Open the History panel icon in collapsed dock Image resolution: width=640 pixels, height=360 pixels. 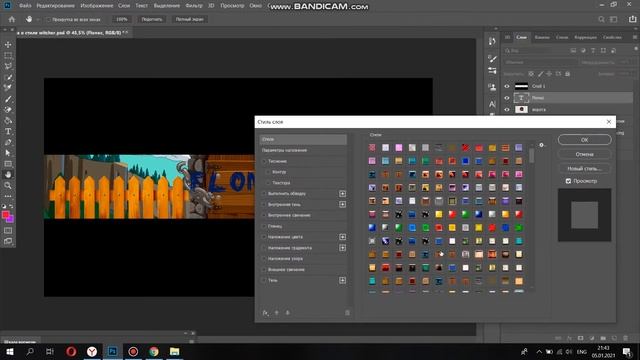pos(492,41)
